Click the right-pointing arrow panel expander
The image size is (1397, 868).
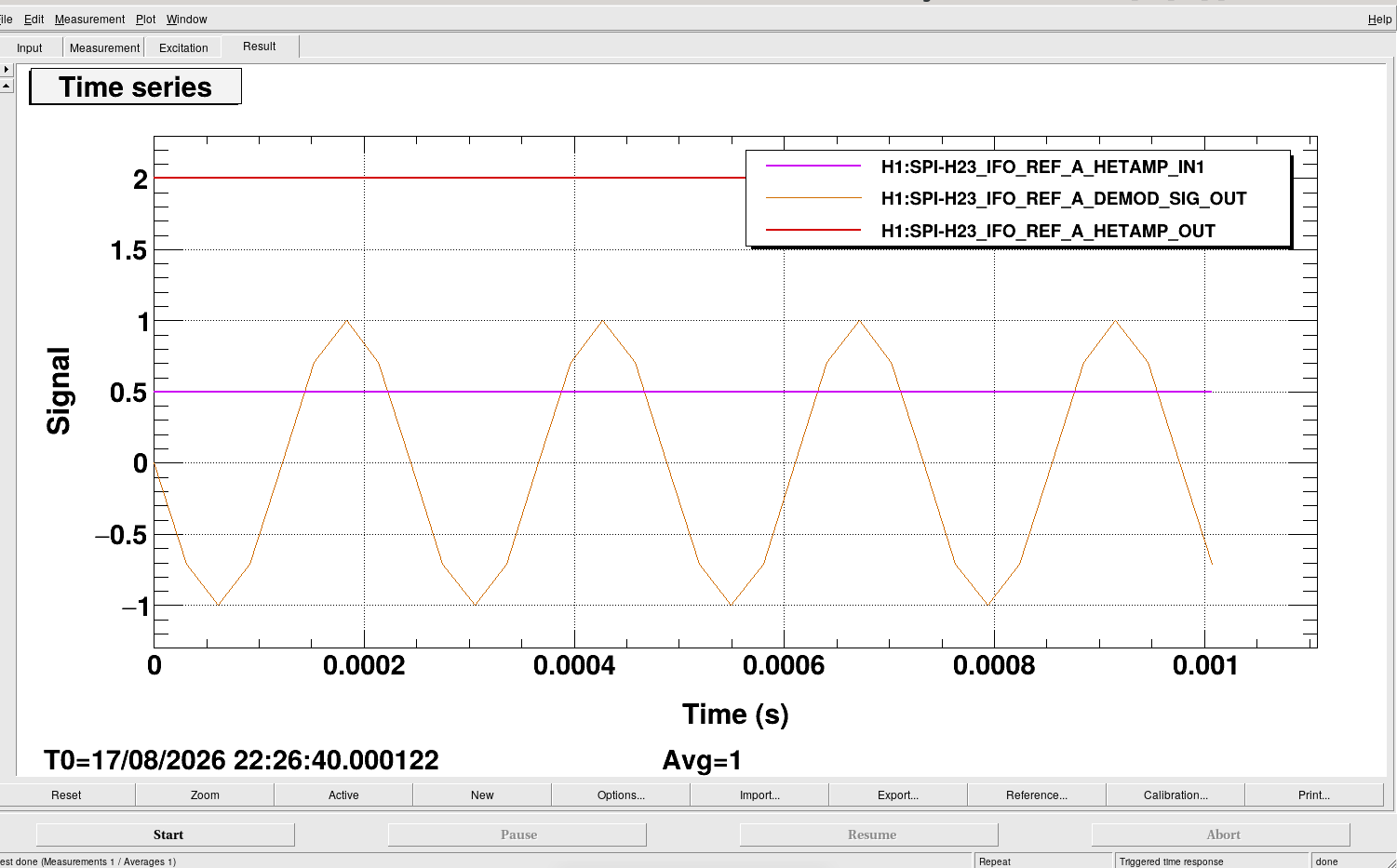click(x=6, y=69)
